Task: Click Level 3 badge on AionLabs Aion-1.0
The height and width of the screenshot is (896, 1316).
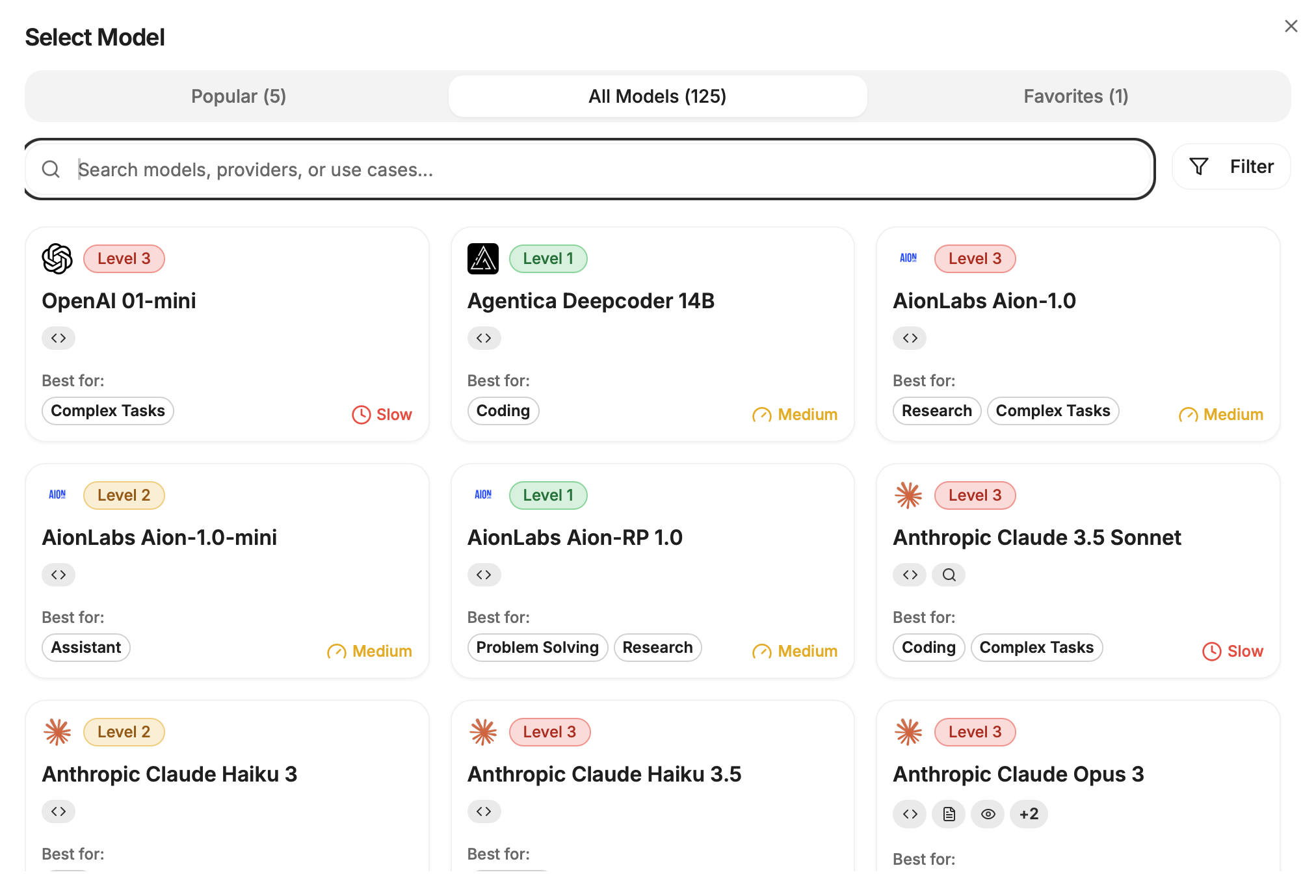Action: [x=974, y=259]
